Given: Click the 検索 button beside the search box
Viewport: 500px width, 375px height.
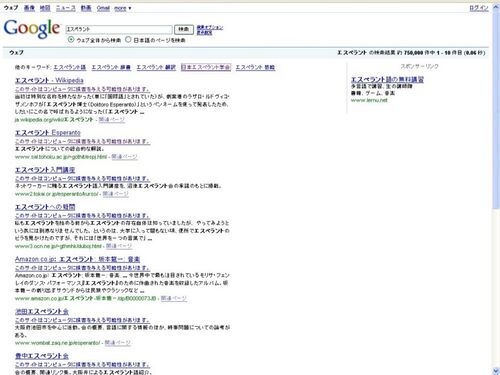Looking at the screenshot, I should click(184, 29).
